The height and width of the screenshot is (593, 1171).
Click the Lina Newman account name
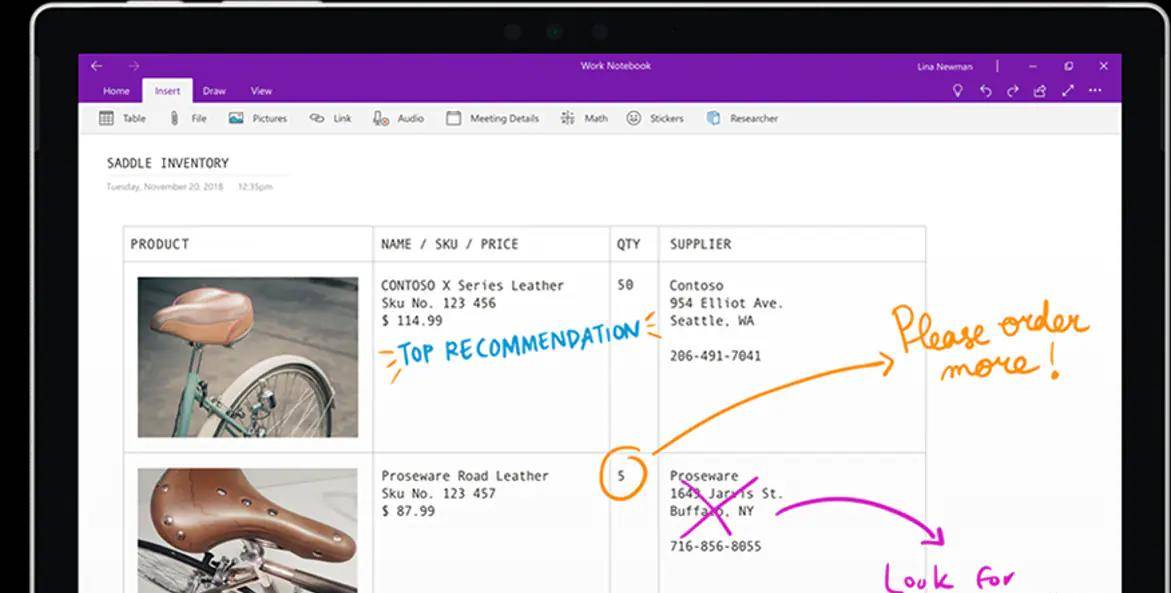tap(945, 66)
